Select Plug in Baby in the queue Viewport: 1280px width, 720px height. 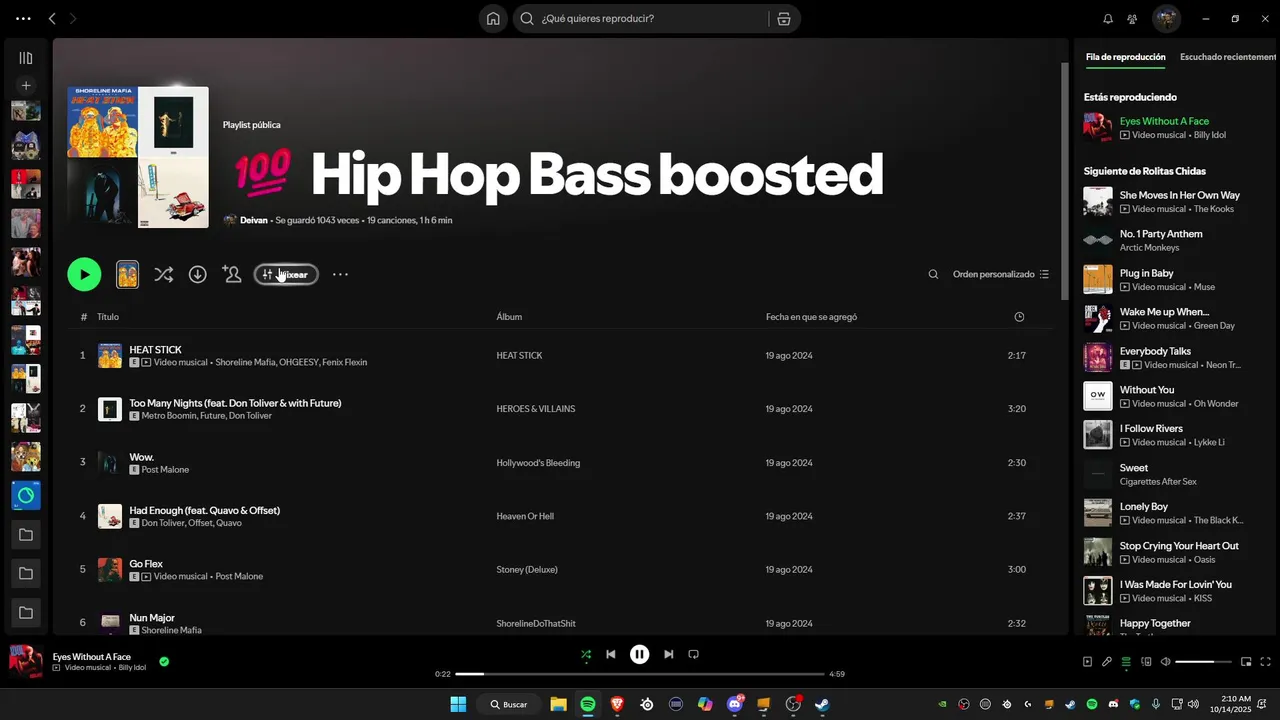1165,279
